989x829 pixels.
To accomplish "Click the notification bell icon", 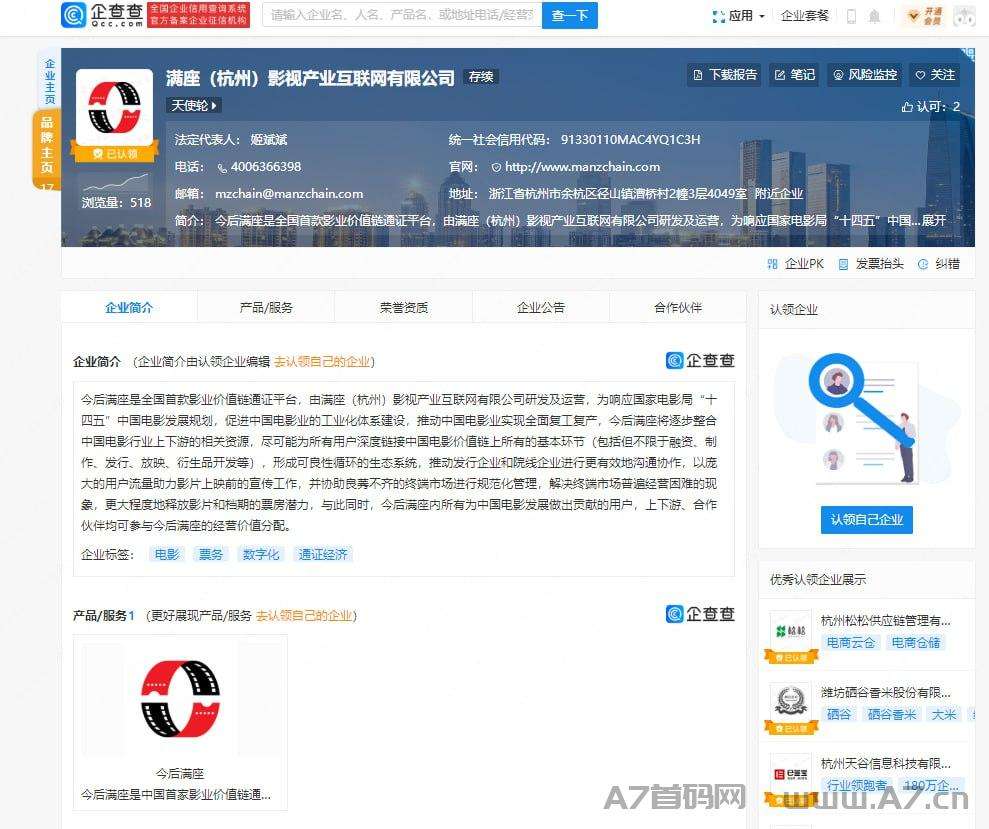I will coord(874,16).
